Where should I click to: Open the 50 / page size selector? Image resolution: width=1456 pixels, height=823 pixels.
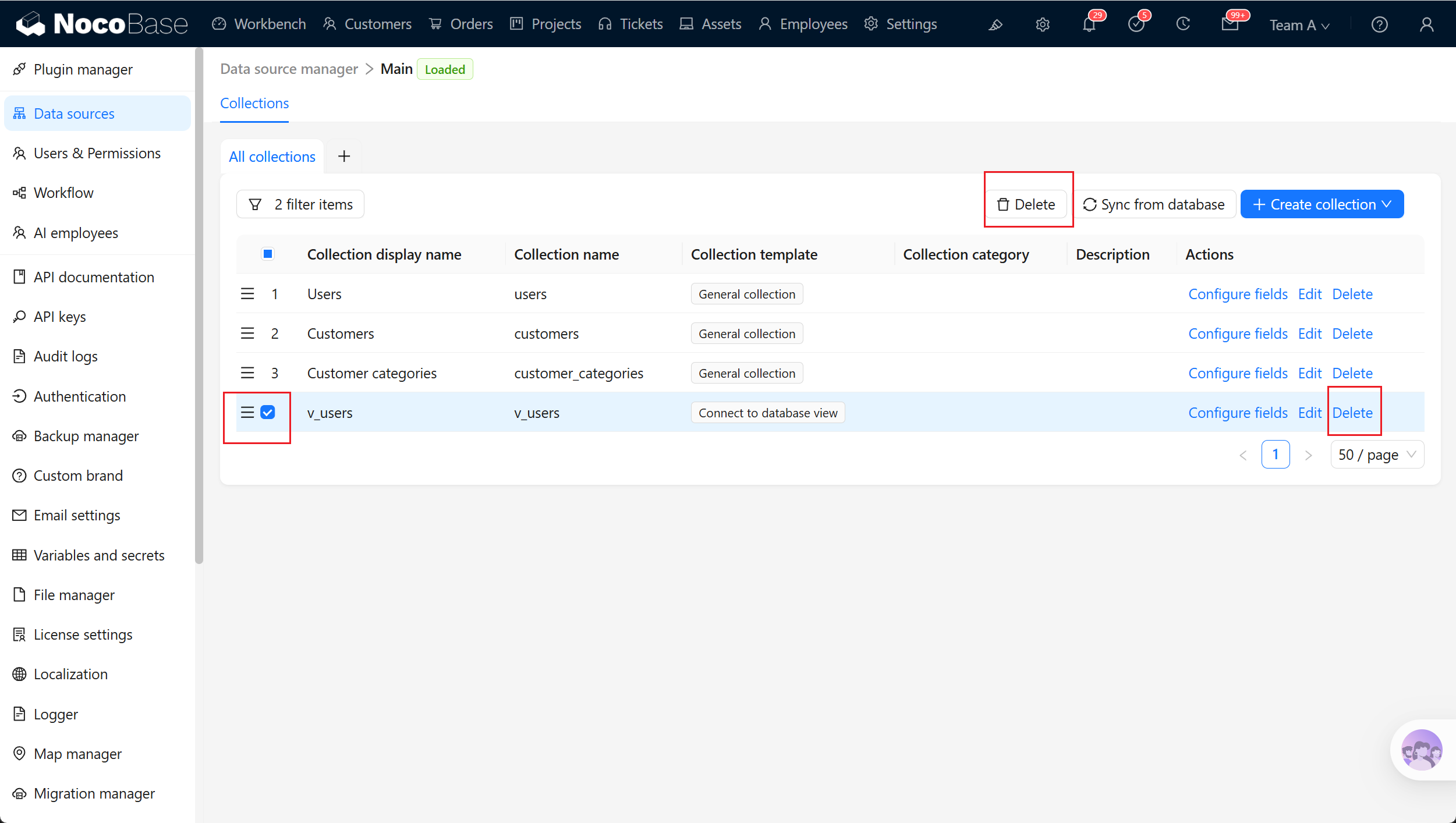pyautogui.click(x=1377, y=455)
